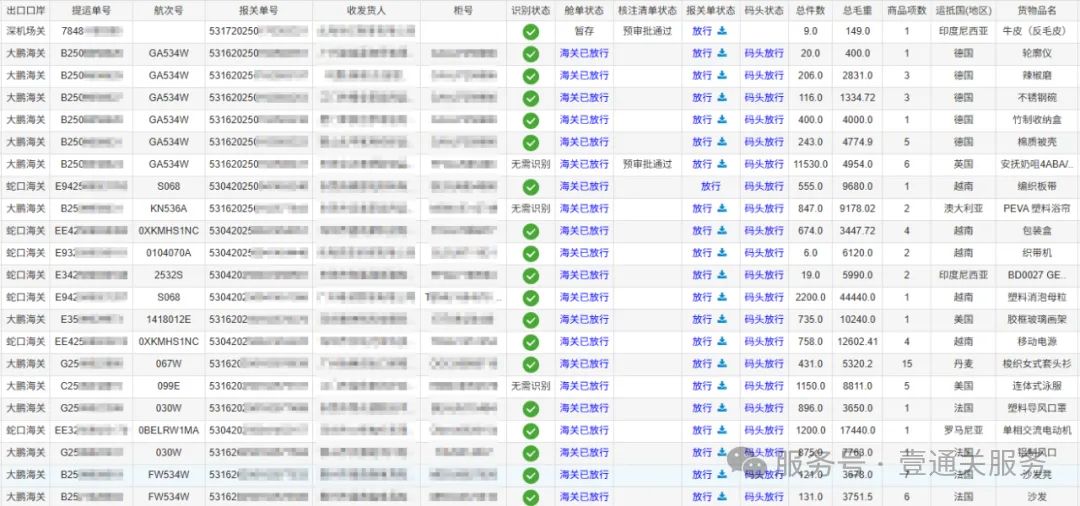Sort by the 总毛重 column header
The height and width of the screenshot is (506, 1080).
pos(857,10)
